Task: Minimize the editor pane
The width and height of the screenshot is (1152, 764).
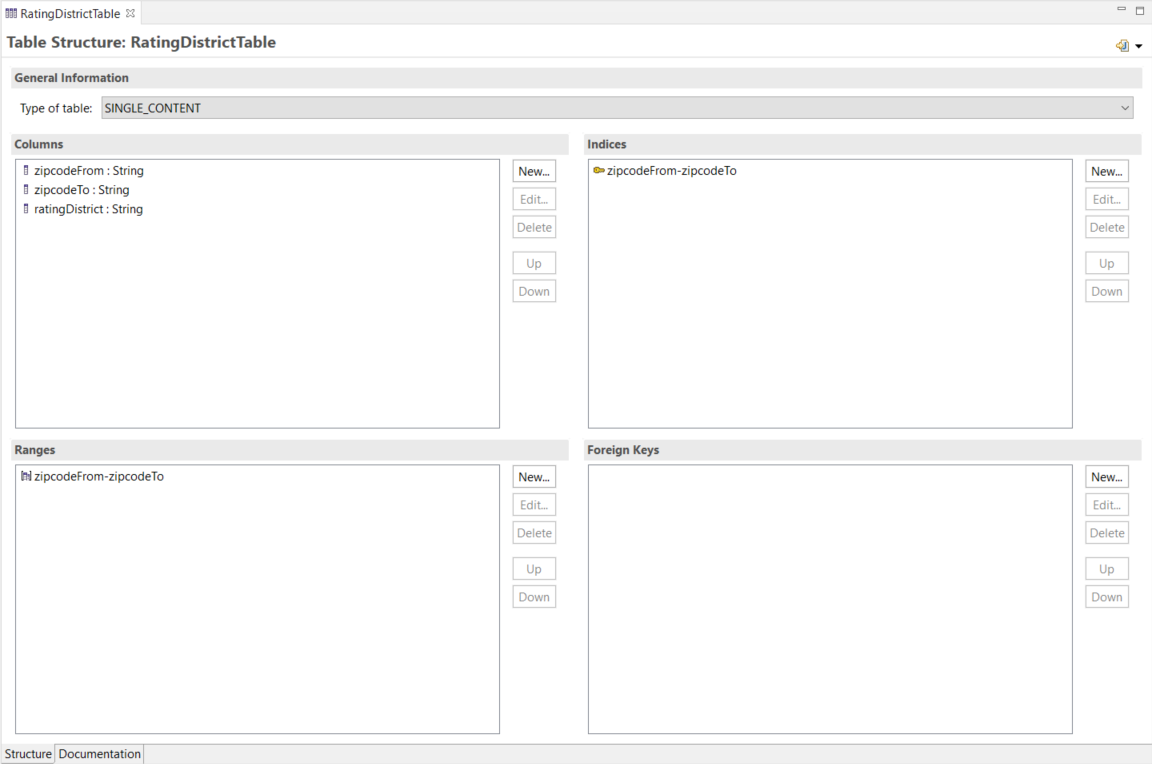Action: pos(1121,10)
